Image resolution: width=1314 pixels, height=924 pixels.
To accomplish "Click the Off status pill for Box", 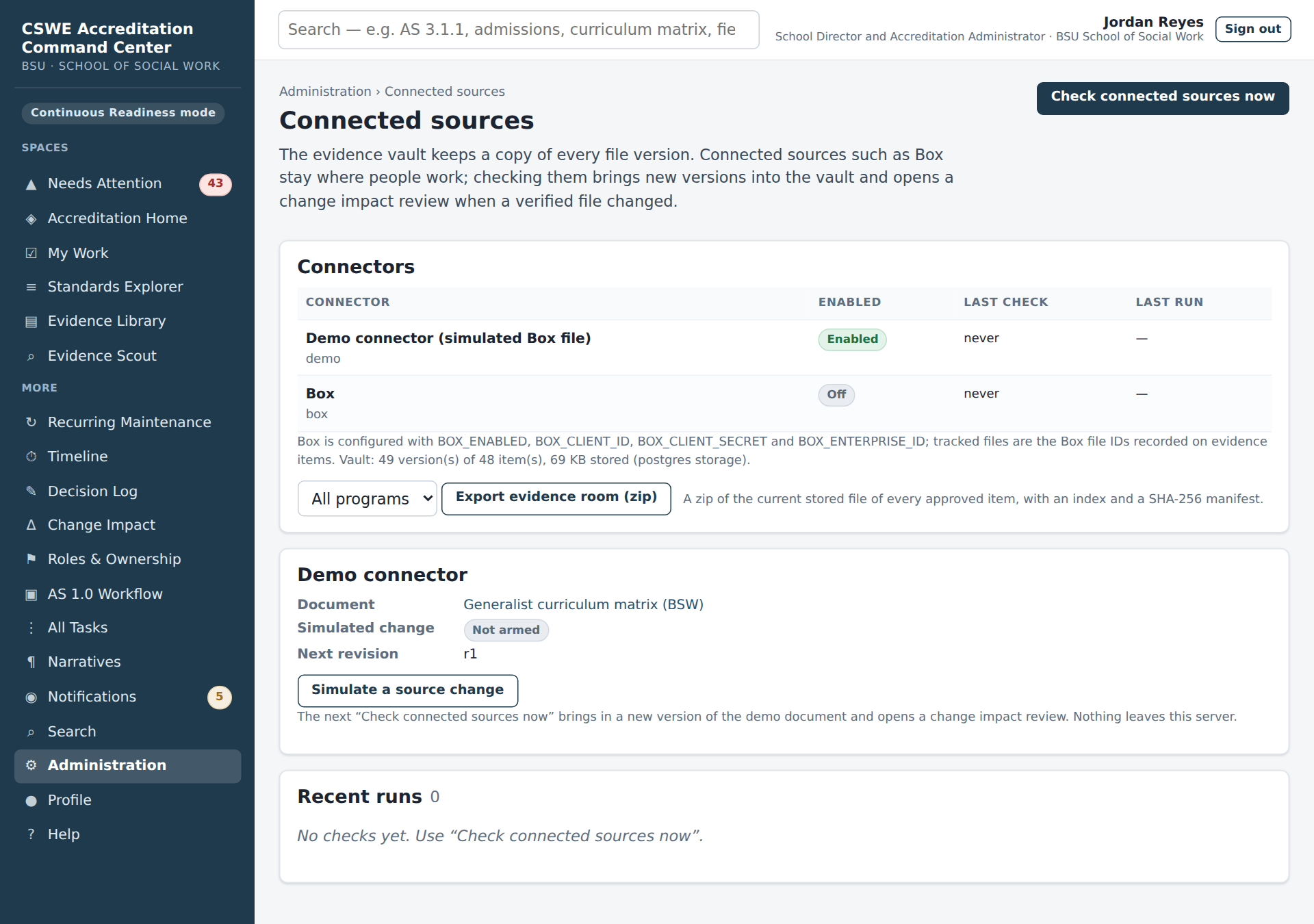I will click(836, 395).
